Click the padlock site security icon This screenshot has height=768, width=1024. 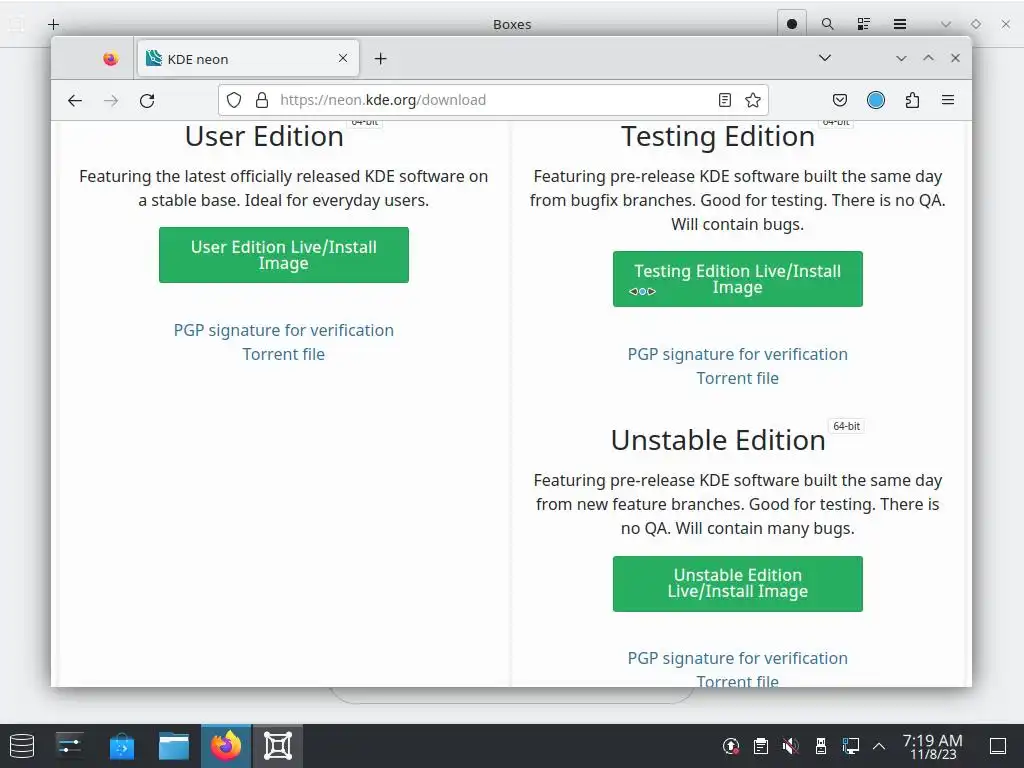(x=262, y=100)
